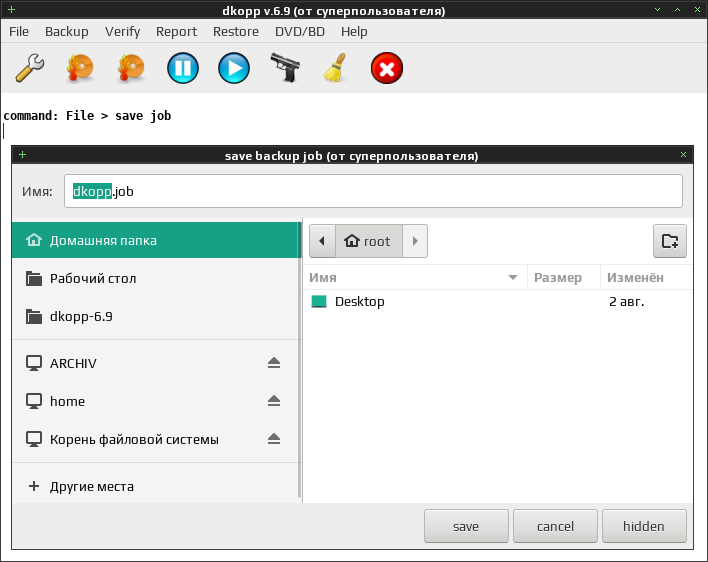Open Другие места locations
The height and width of the screenshot is (562, 708).
point(156,486)
